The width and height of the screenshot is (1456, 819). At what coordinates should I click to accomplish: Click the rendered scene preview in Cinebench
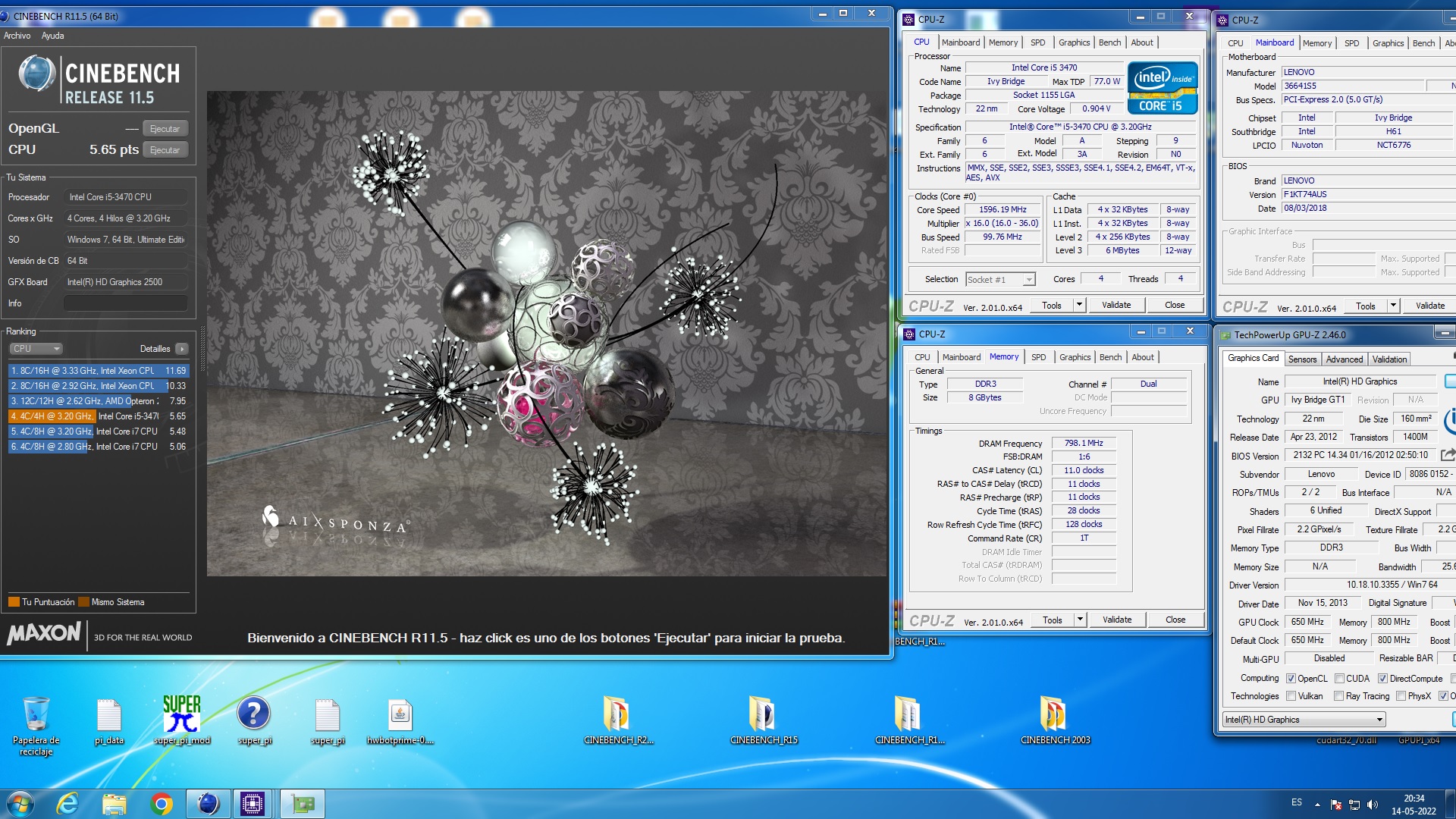pos(546,334)
